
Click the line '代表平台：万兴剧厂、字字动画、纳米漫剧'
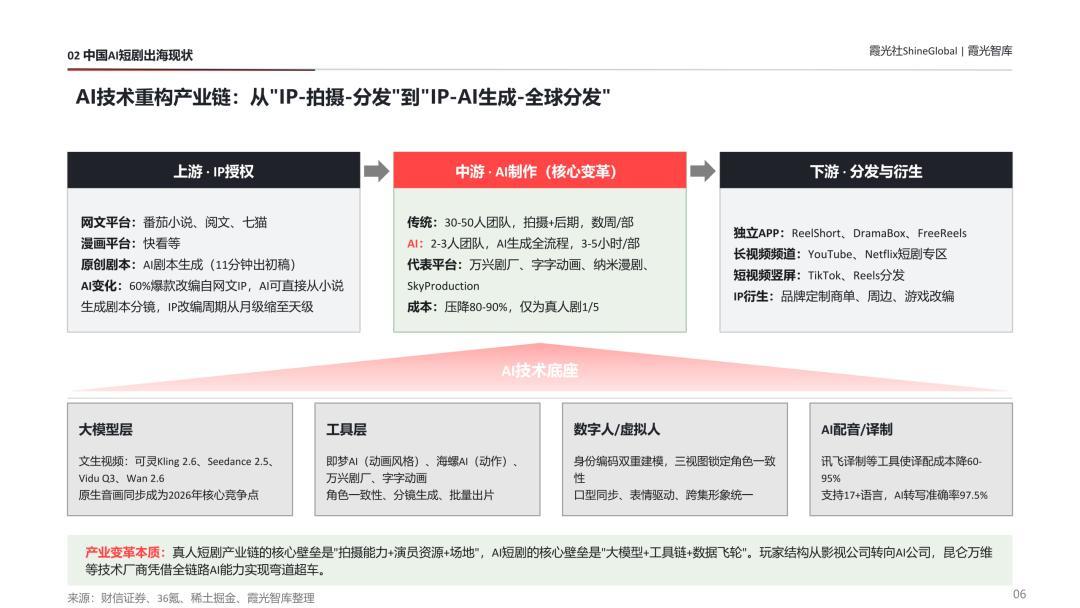pos(528,264)
